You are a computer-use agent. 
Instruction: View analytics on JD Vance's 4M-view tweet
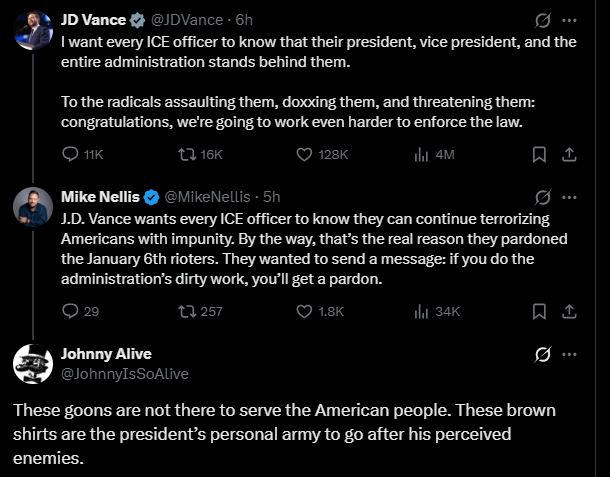tap(421, 155)
